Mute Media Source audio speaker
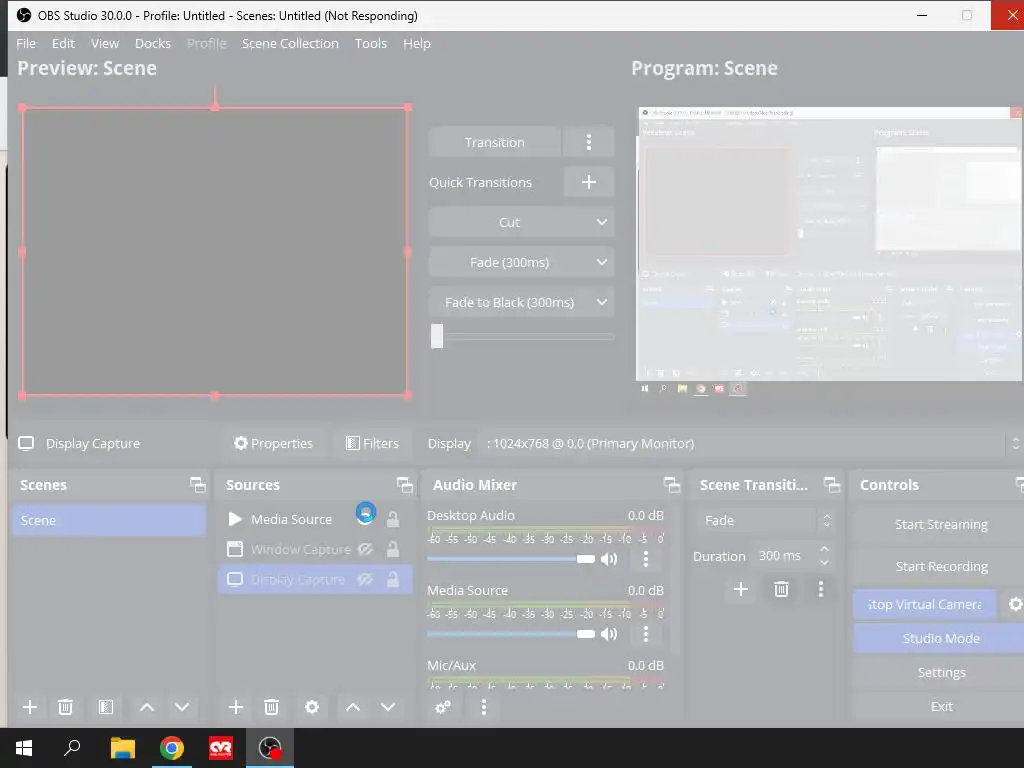The height and width of the screenshot is (768, 1024). 609,633
